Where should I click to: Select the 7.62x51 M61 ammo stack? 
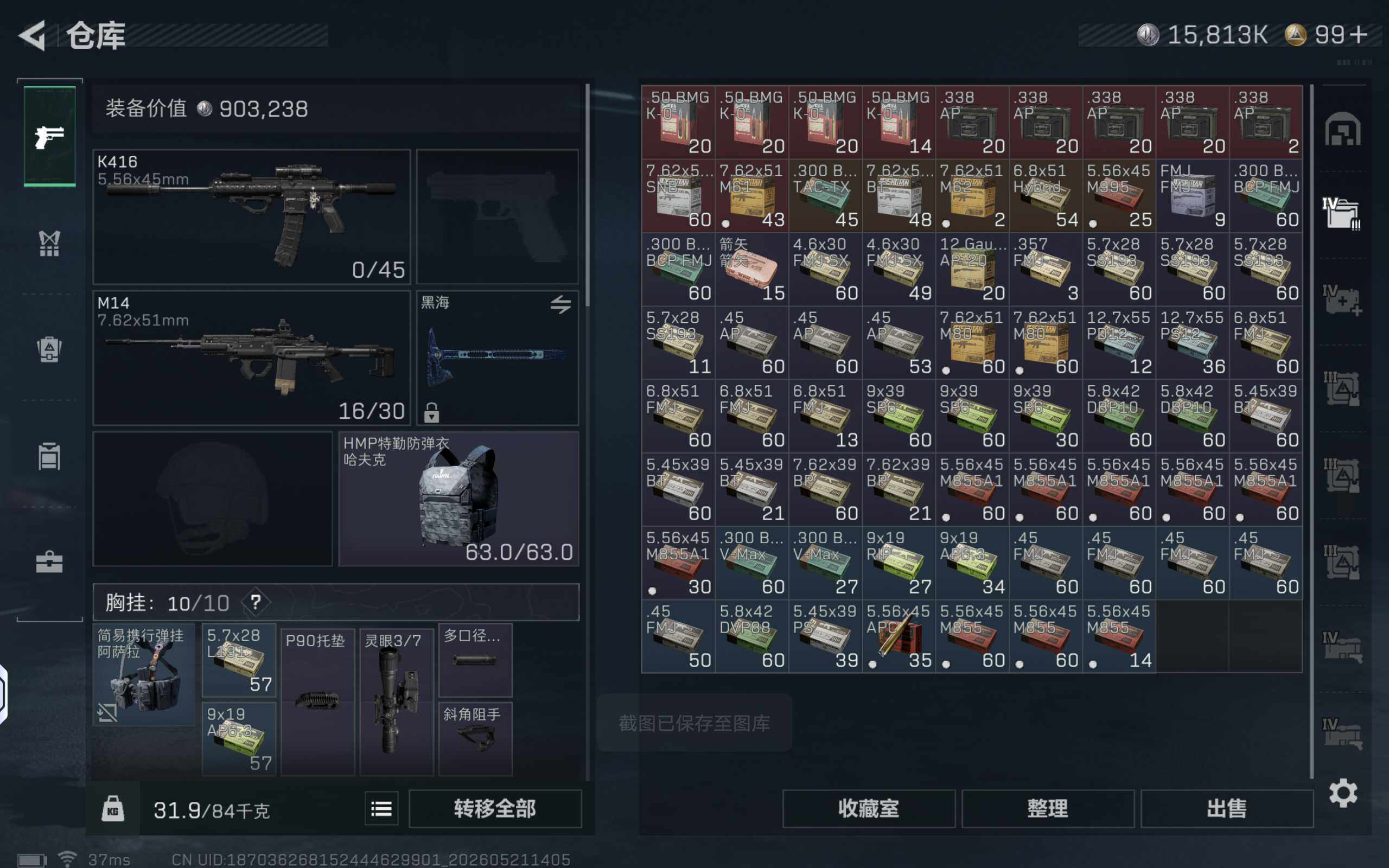(752, 196)
